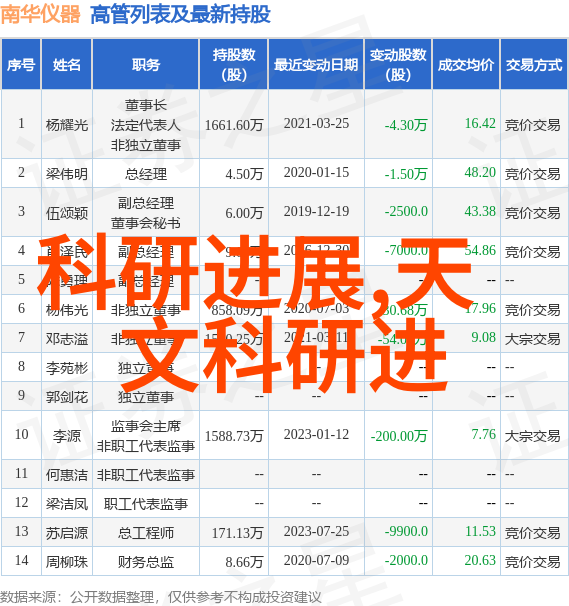
Task: Click 大宗交易 in the 邓志溢 row
Action: [x=532, y=339]
